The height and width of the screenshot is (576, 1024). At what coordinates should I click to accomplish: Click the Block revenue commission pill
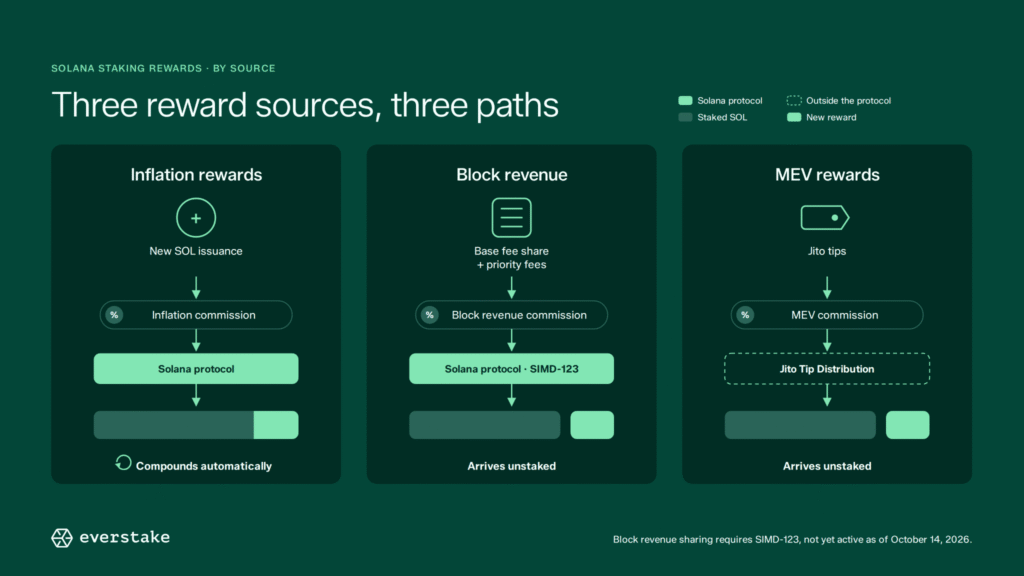coord(511,315)
